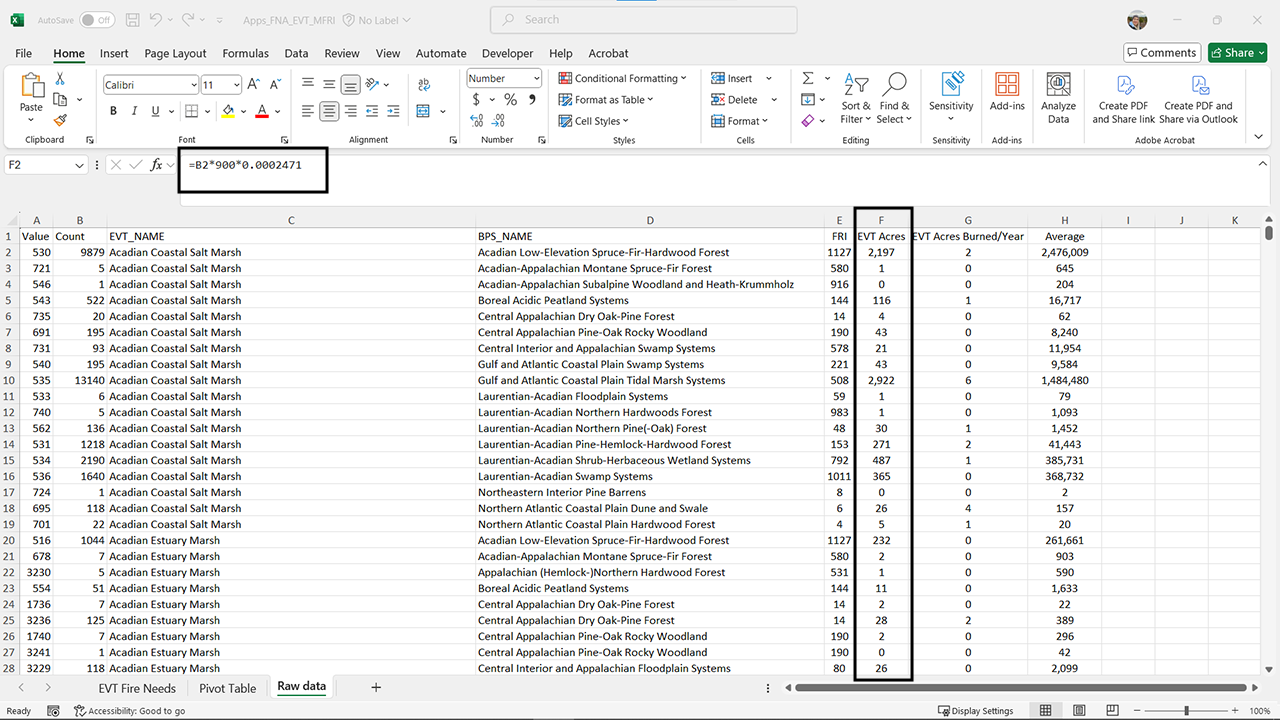This screenshot has width=1280, height=720.
Task: Expand the Conditional Formatting menu
Action: click(x=623, y=77)
